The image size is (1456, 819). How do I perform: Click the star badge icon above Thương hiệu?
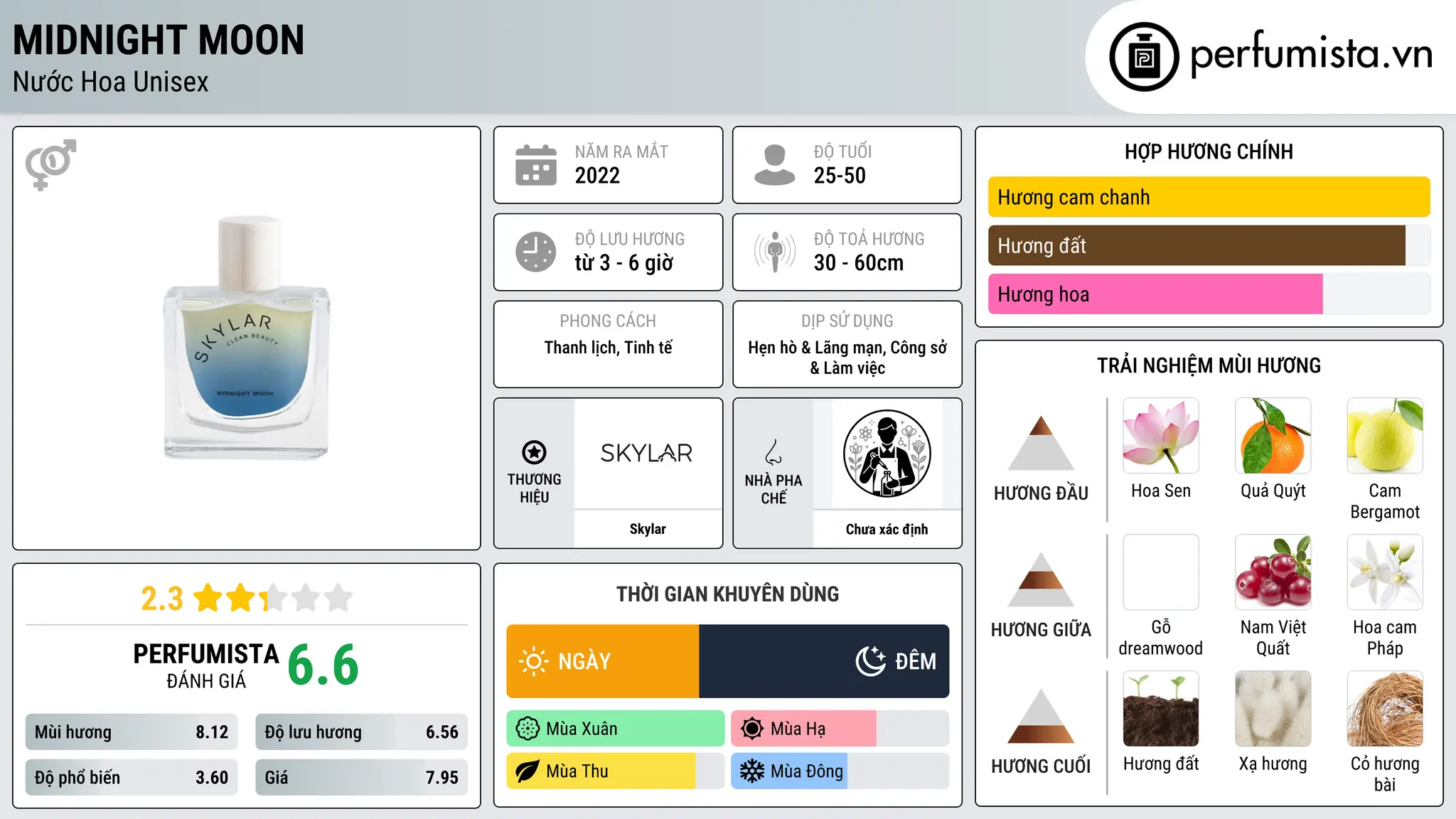click(x=534, y=452)
